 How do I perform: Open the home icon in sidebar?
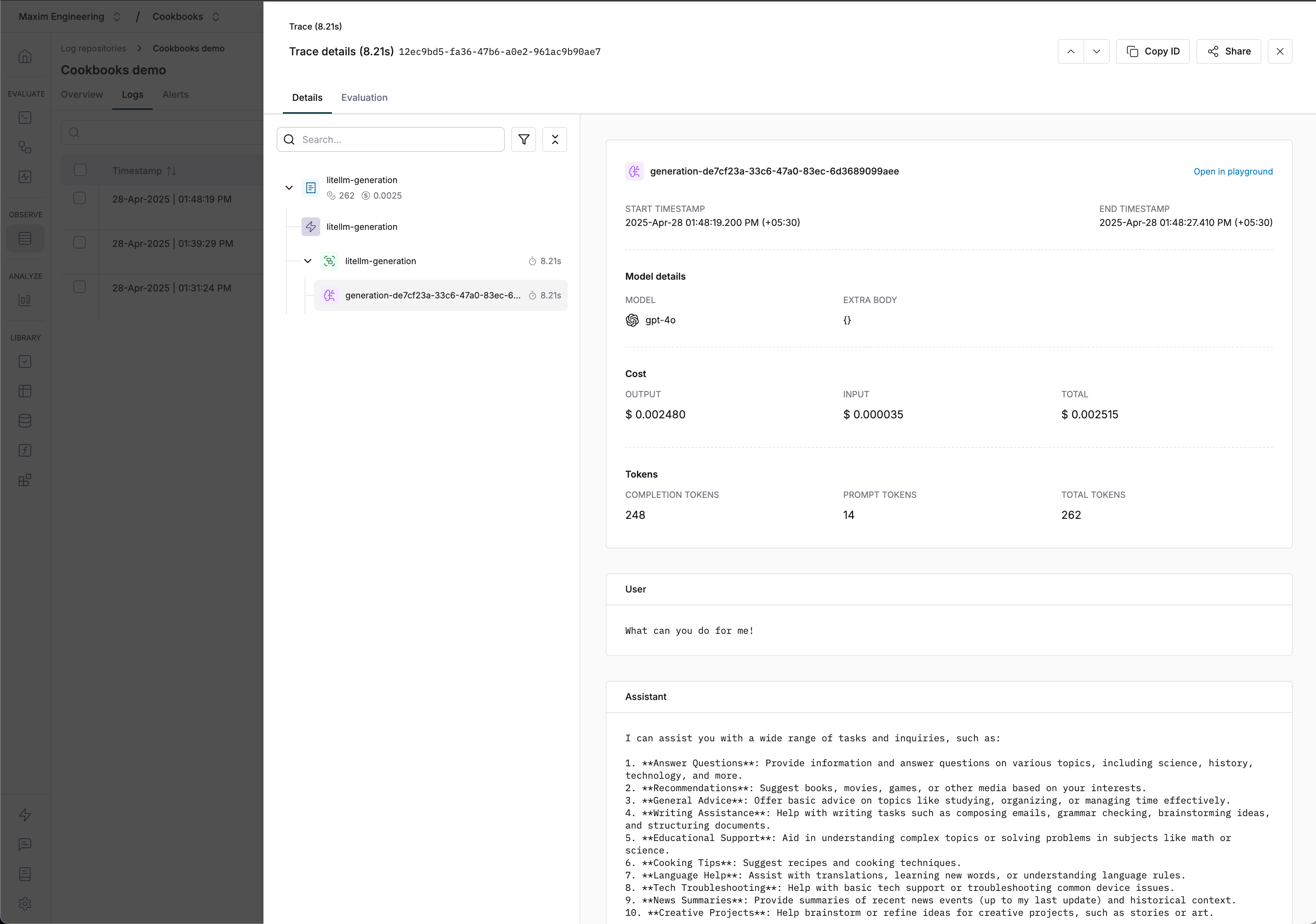point(25,56)
